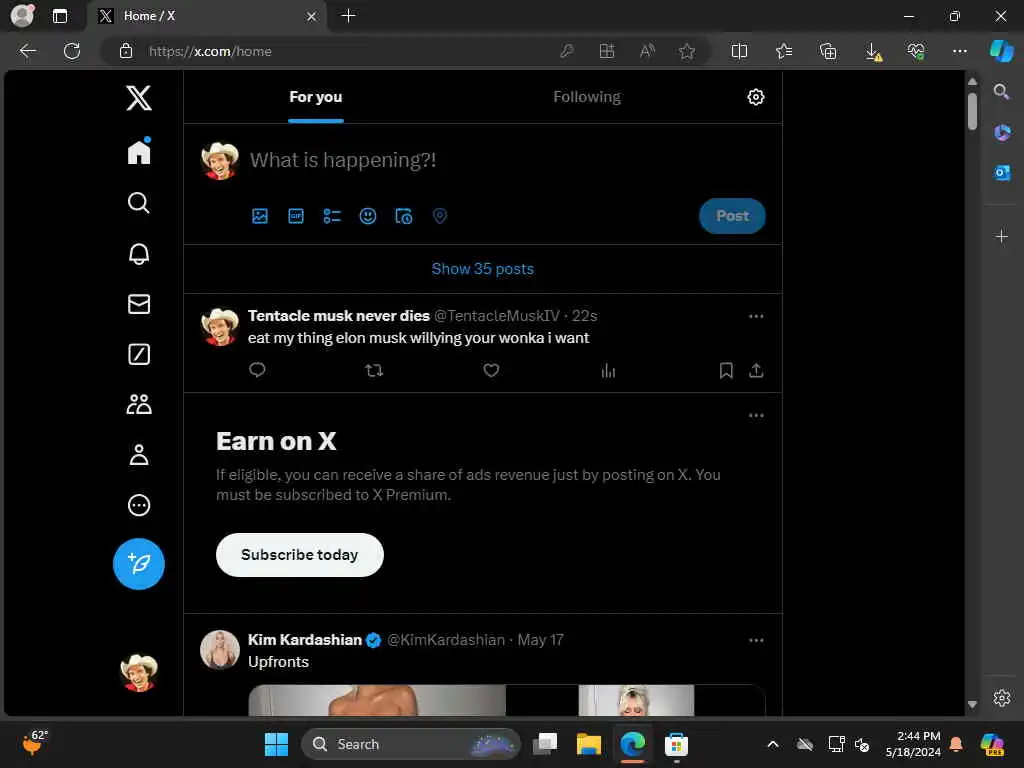
Task: Bookmark the TentacleMuskIV post
Action: point(726,371)
